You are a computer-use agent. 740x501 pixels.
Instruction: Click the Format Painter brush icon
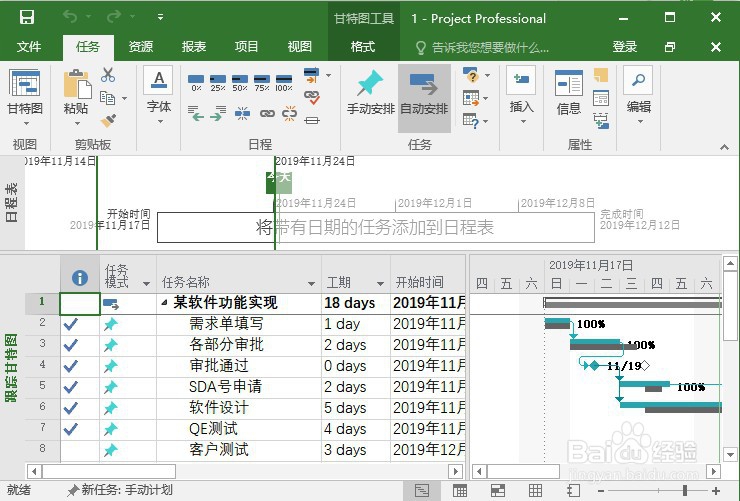(x=108, y=120)
